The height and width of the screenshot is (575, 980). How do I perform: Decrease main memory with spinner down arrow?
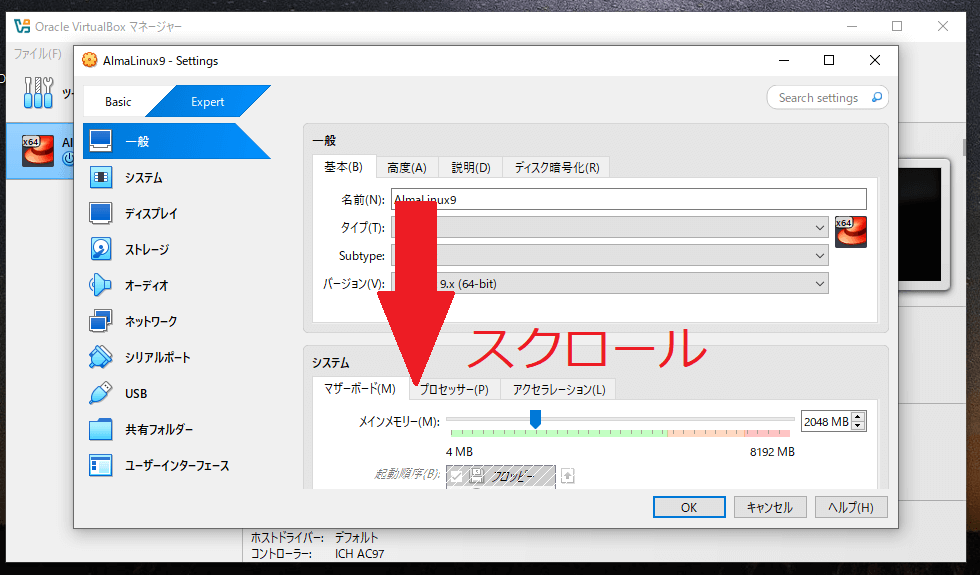pos(858,426)
